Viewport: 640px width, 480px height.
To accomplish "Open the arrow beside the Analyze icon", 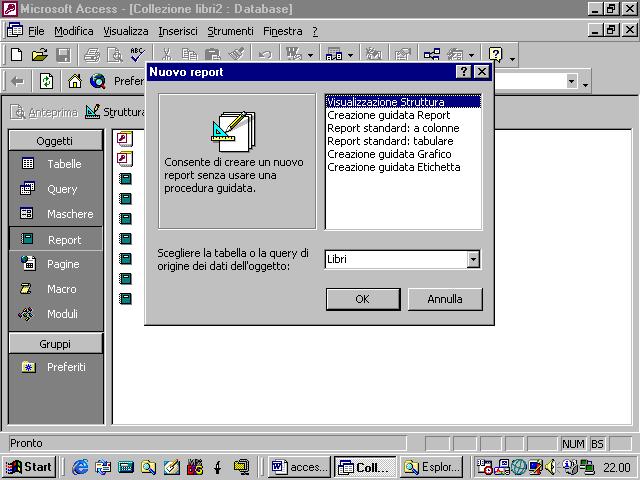I will (x=350, y=55).
